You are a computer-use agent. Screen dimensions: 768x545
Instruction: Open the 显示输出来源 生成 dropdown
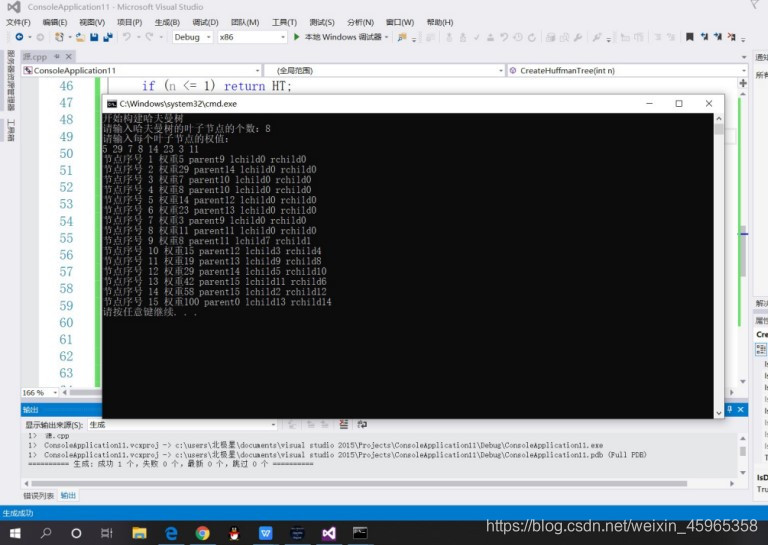point(183,425)
